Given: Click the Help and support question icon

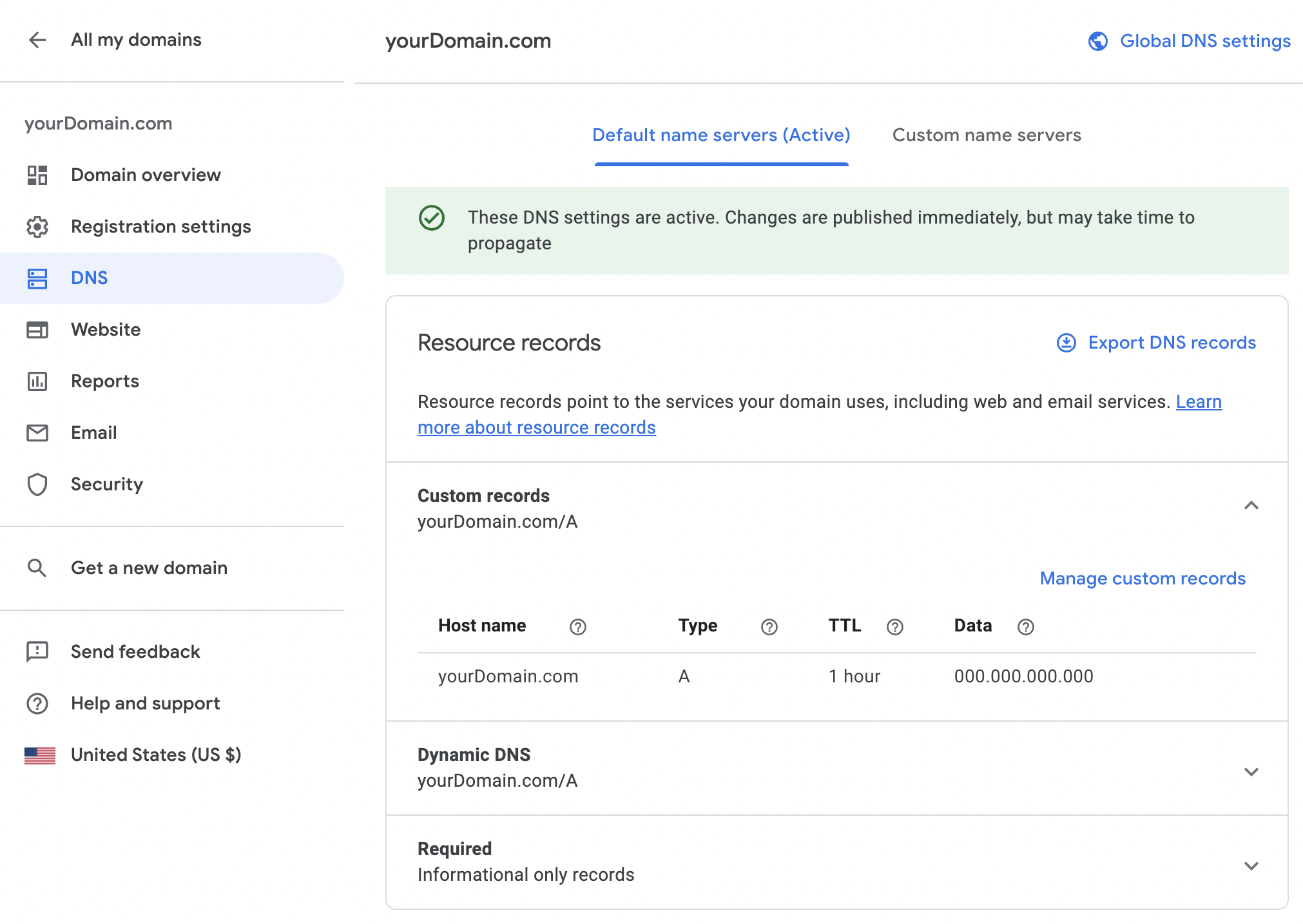Looking at the screenshot, I should pyautogui.click(x=37, y=704).
